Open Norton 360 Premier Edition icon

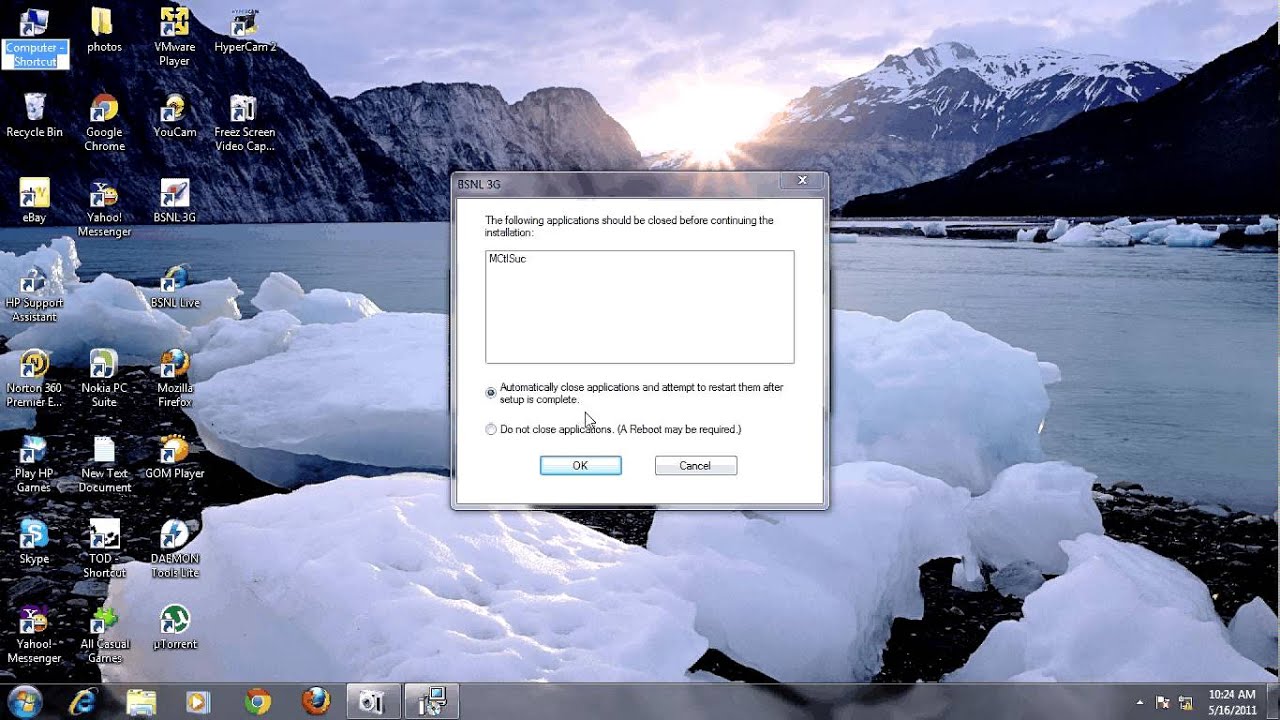34,379
